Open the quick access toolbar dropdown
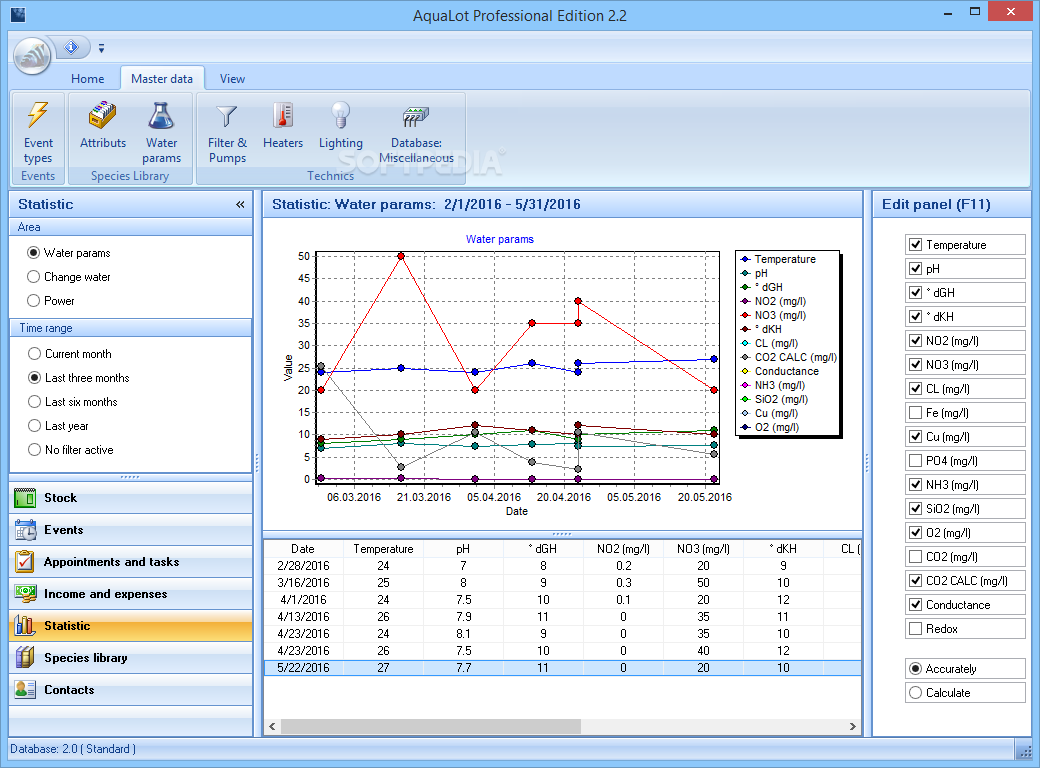1040x768 pixels. pos(101,48)
